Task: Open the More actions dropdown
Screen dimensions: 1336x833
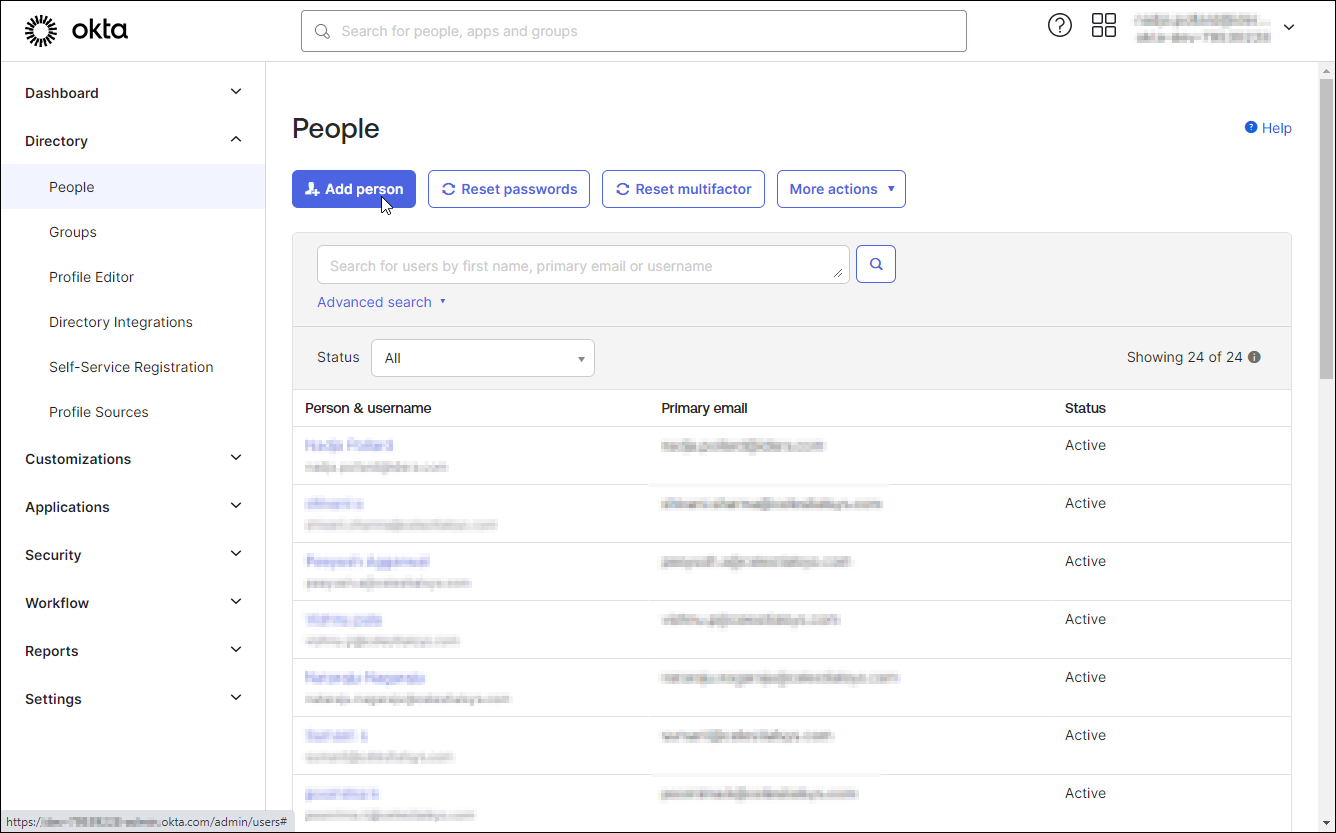Action: 841,189
